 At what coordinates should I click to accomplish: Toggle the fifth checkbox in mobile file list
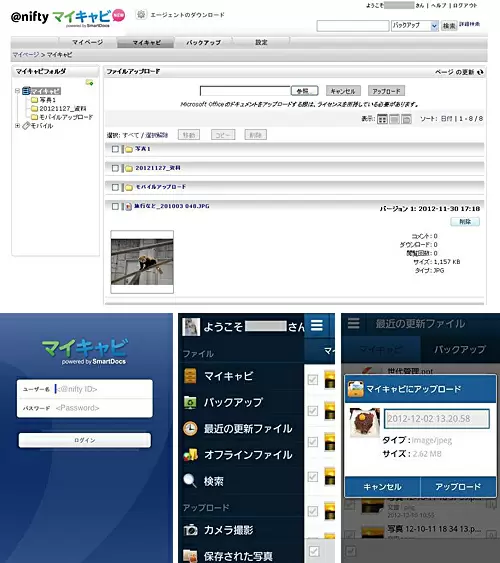click(x=313, y=511)
